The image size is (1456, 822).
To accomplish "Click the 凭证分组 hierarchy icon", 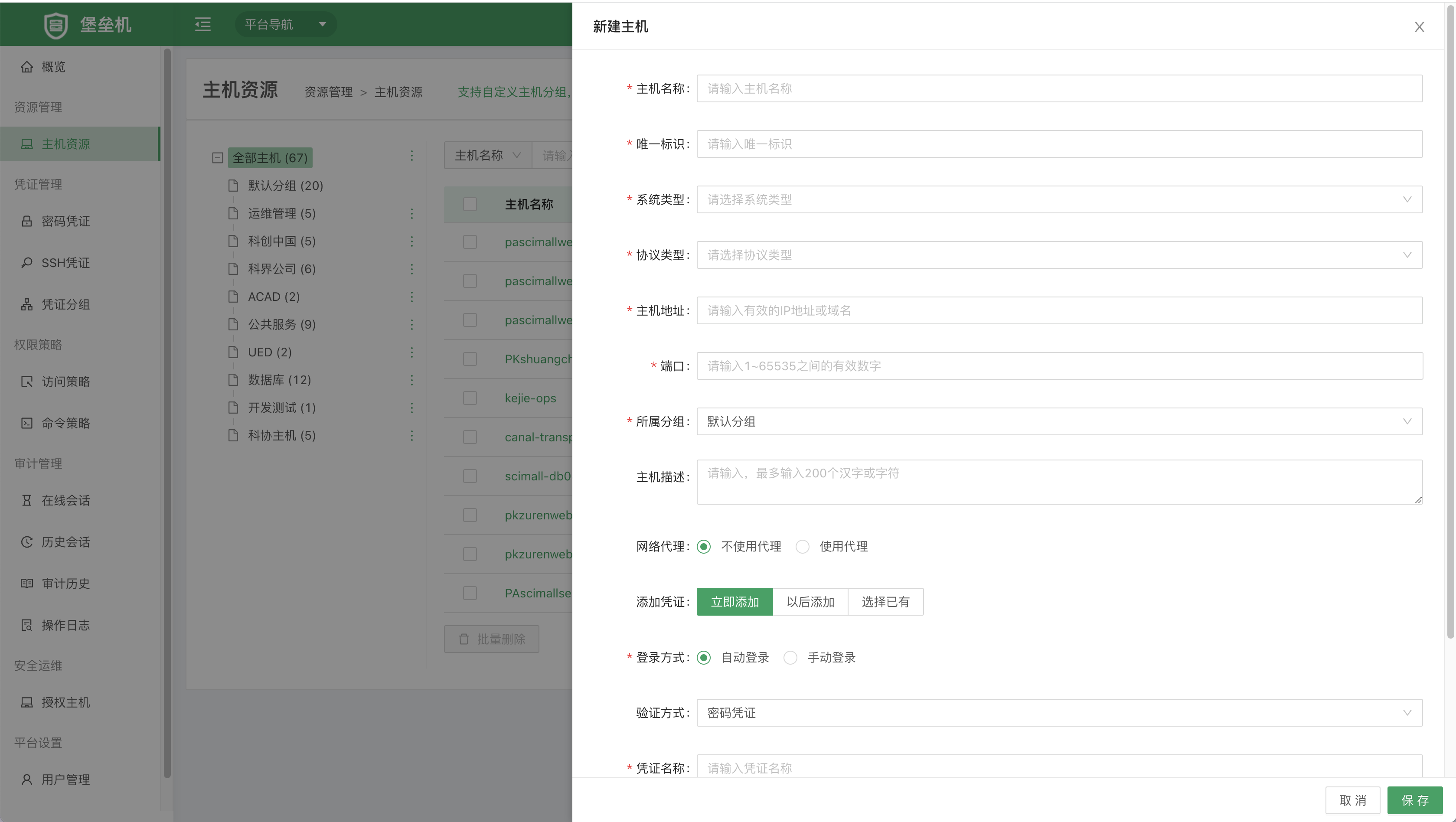I will coord(26,305).
